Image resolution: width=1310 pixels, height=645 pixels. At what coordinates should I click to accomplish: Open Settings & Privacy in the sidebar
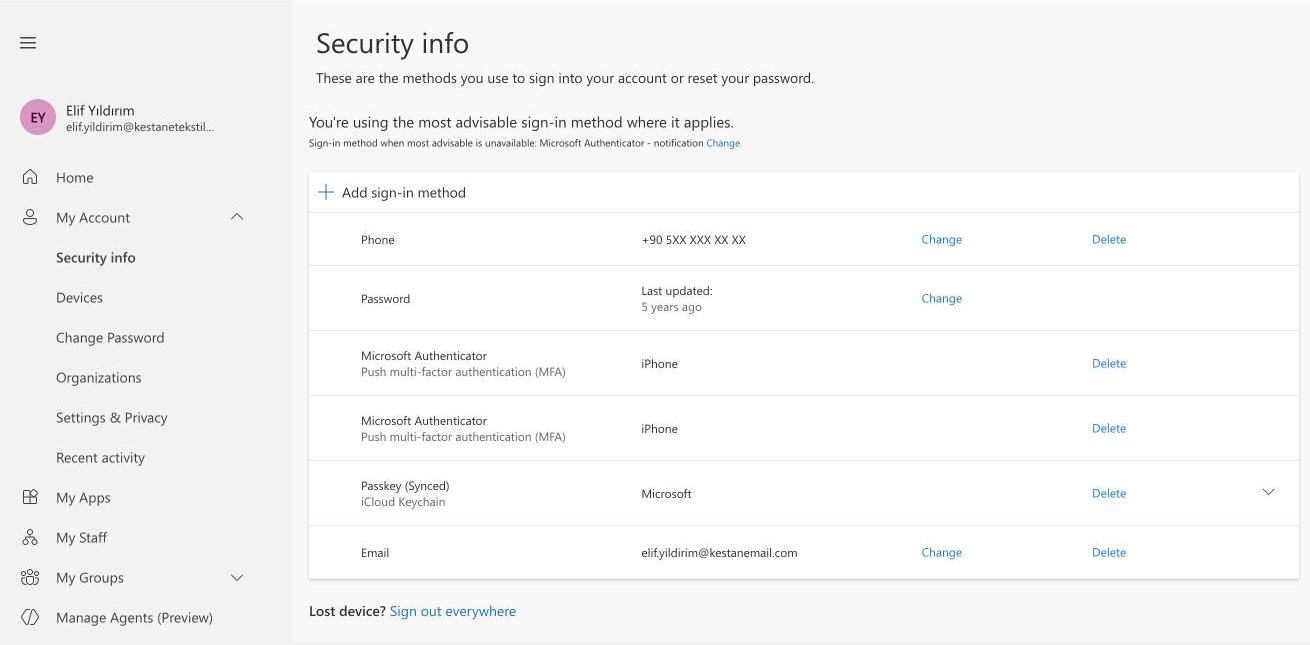pyautogui.click(x=112, y=418)
